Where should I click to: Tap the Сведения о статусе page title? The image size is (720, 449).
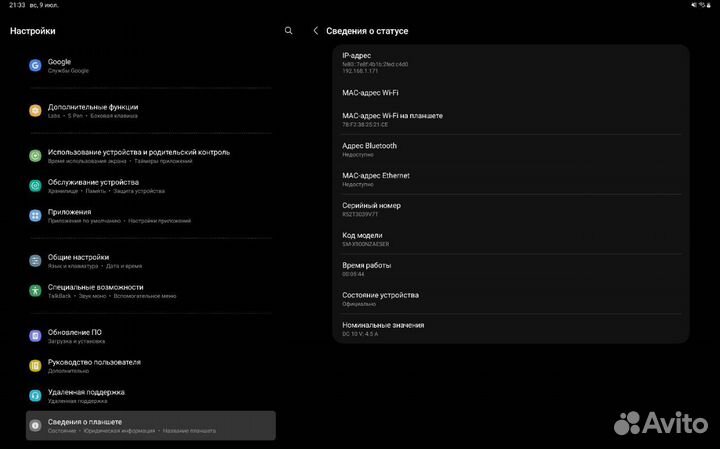(367, 31)
